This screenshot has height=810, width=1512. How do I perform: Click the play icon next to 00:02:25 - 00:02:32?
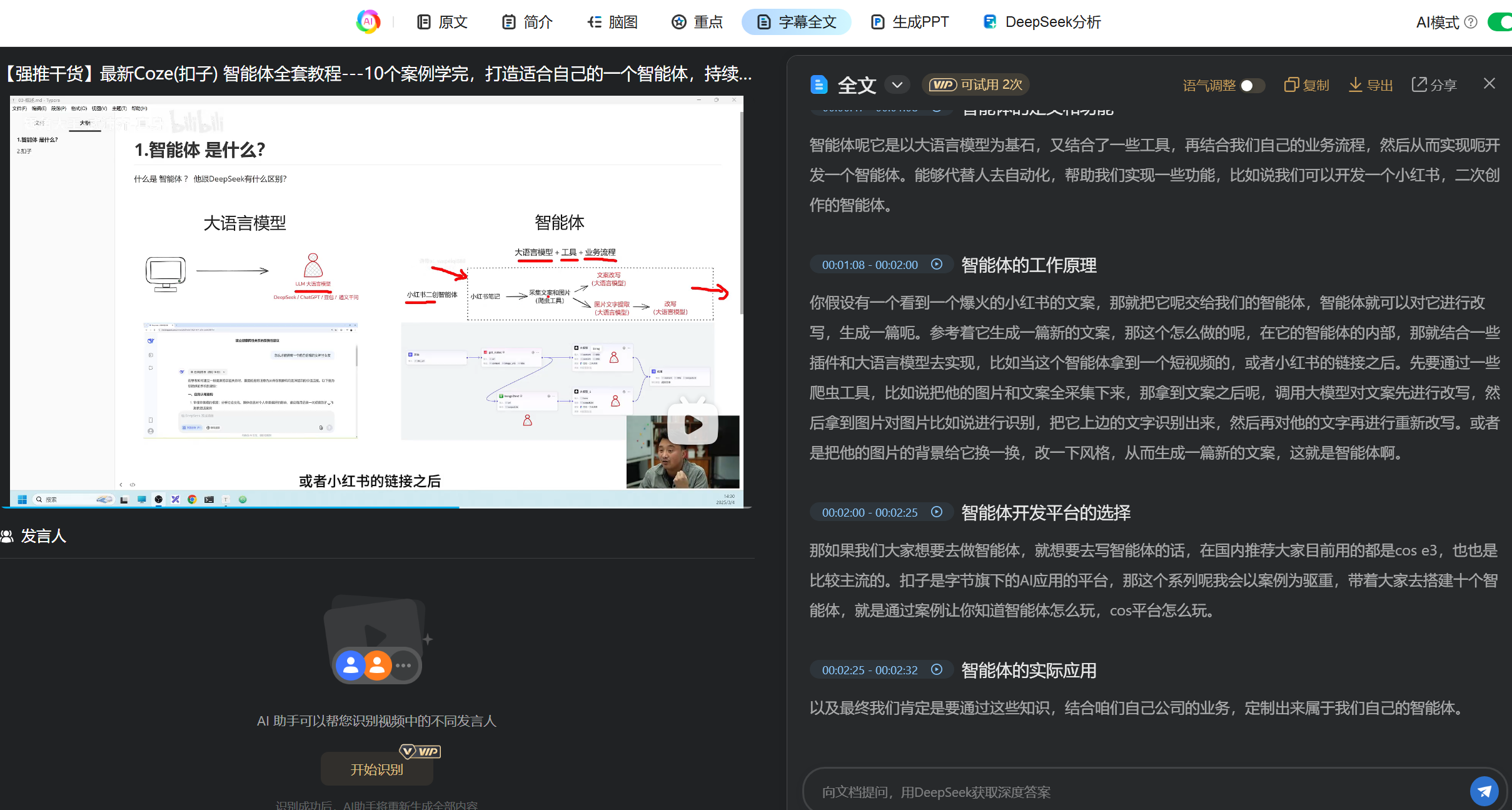click(x=937, y=670)
